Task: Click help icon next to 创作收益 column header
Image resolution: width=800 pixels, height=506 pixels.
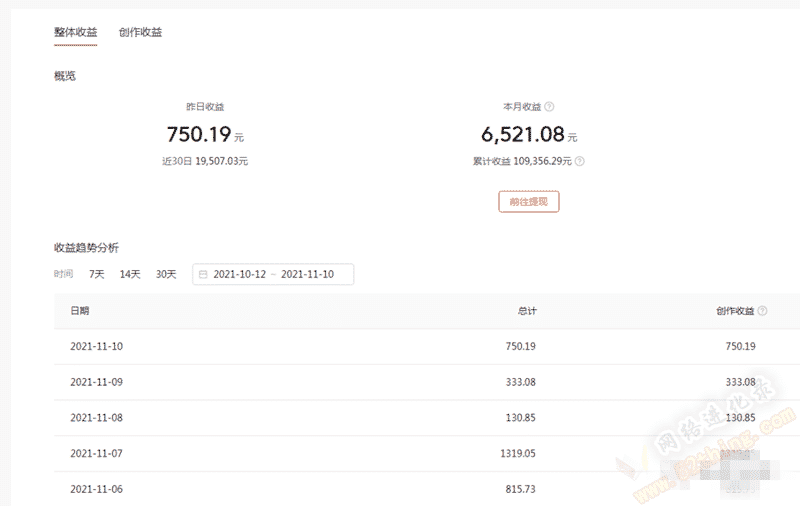Action: pos(762,311)
